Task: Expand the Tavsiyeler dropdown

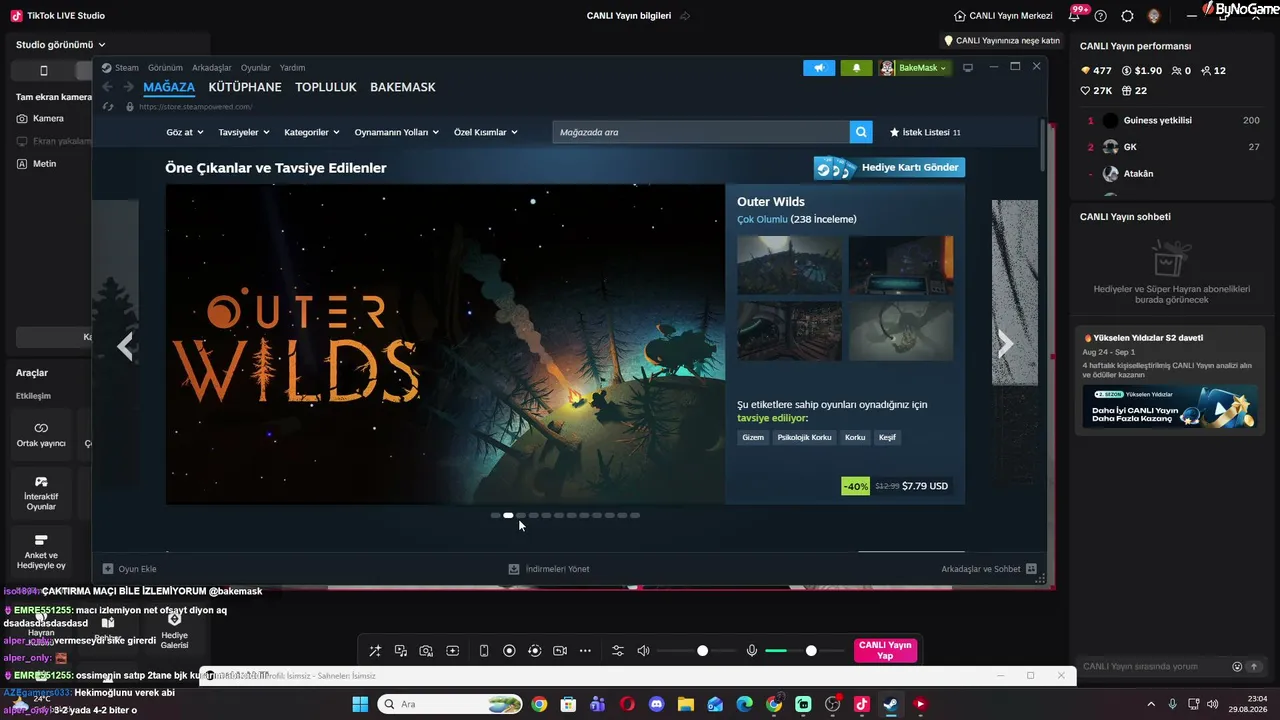Action: click(x=244, y=132)
